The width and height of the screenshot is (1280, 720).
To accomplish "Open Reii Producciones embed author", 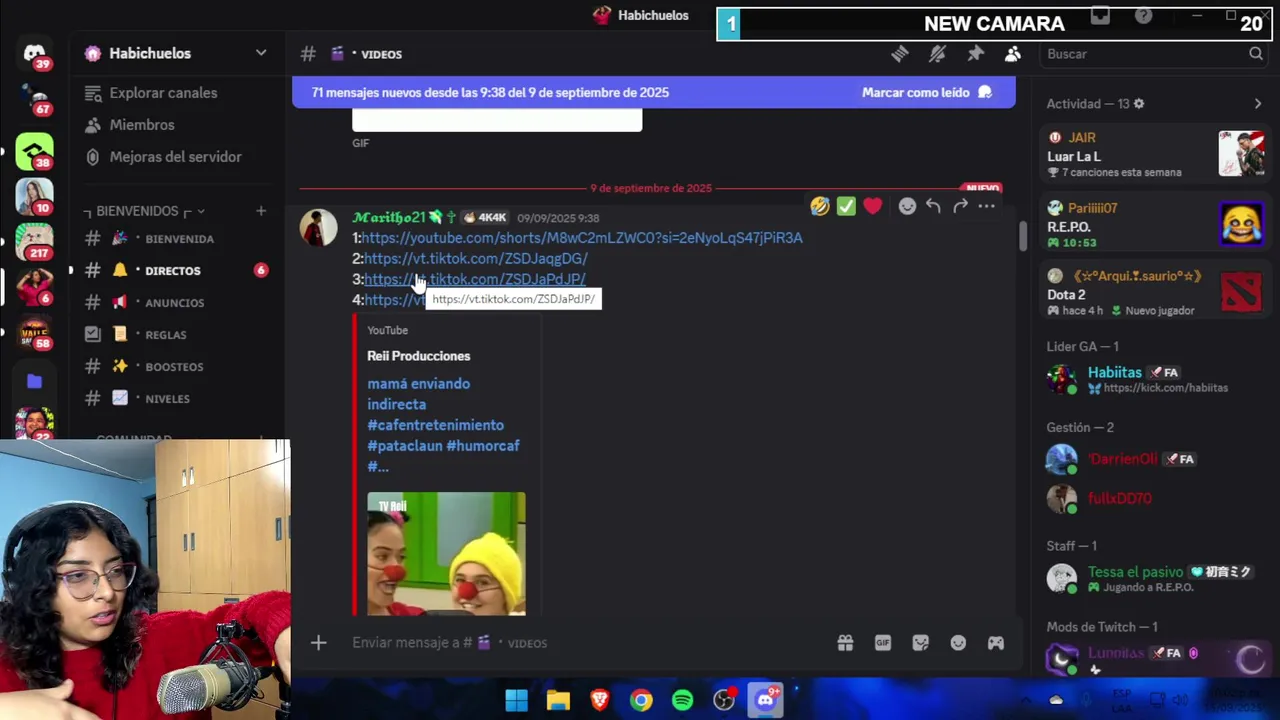I will point(418,356).
